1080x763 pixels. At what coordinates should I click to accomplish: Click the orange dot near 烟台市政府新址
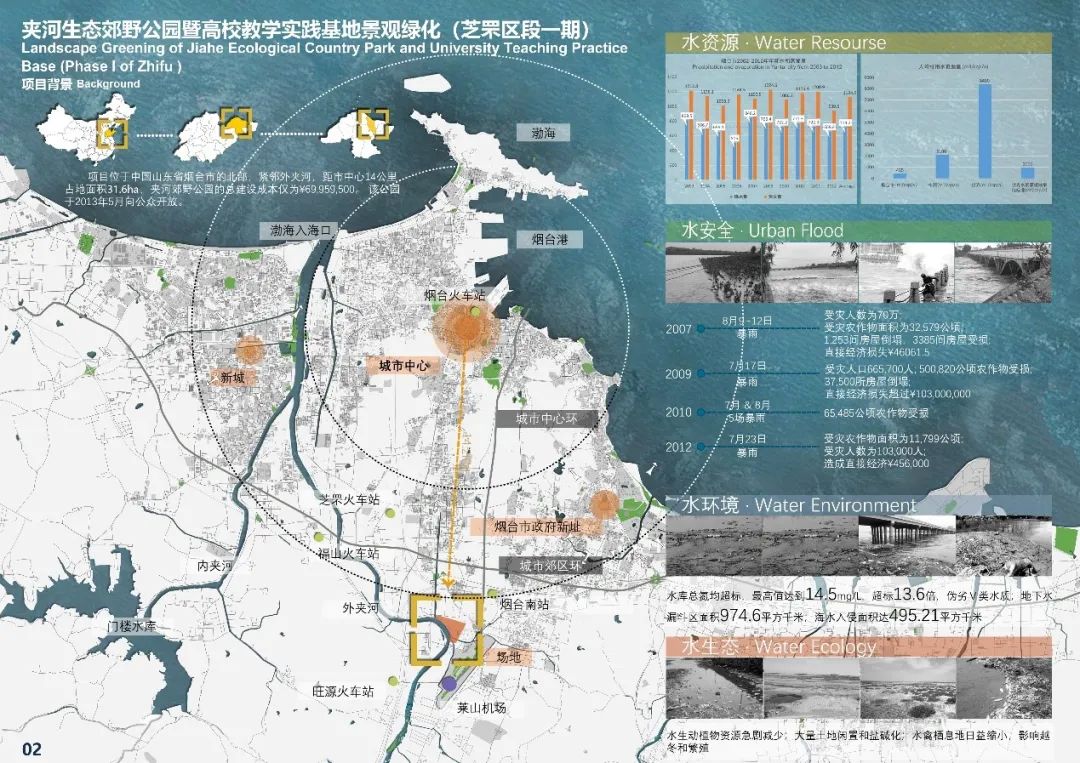(x=604, y=504)
